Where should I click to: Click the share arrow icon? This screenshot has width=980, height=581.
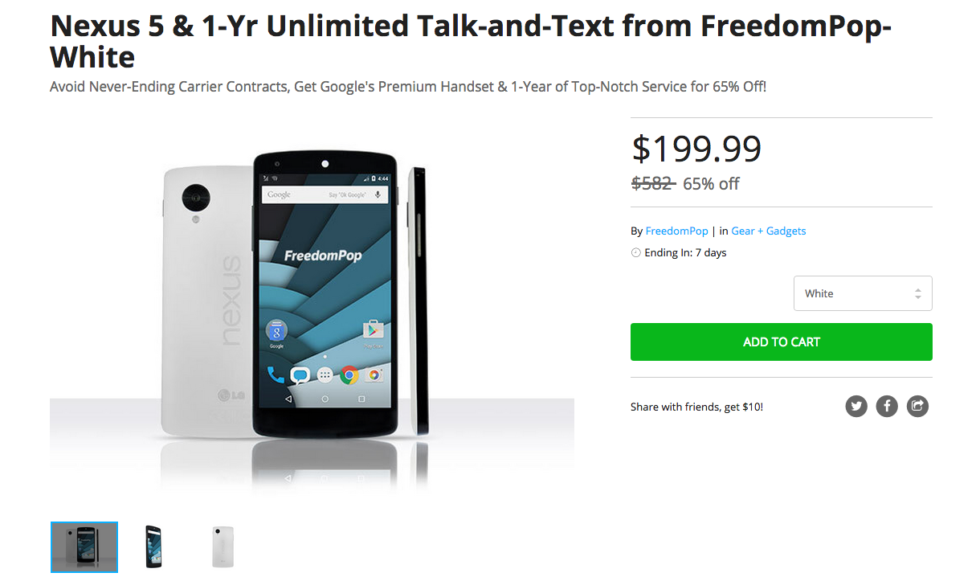pyautogui.click(x=918, y=406)
